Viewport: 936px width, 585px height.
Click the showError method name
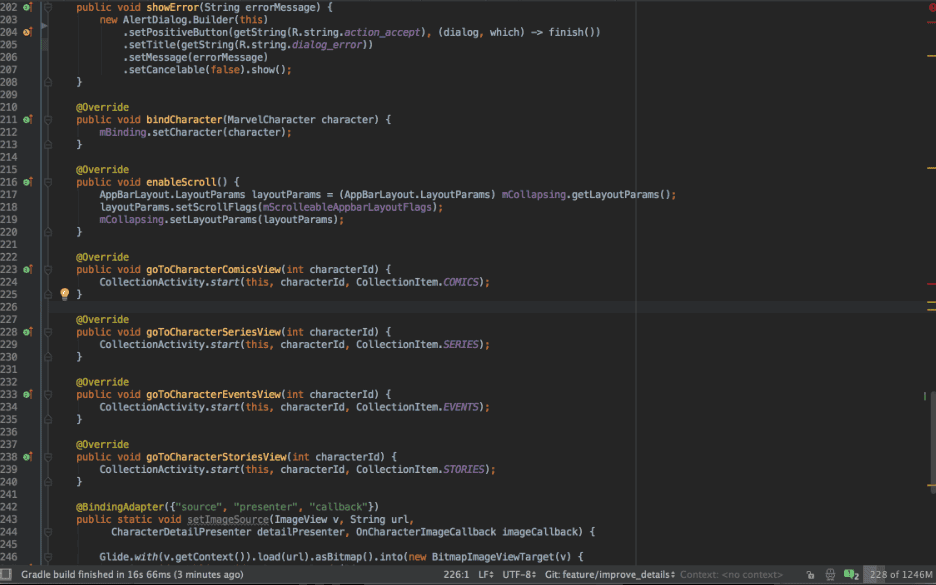tap(174, 7)
